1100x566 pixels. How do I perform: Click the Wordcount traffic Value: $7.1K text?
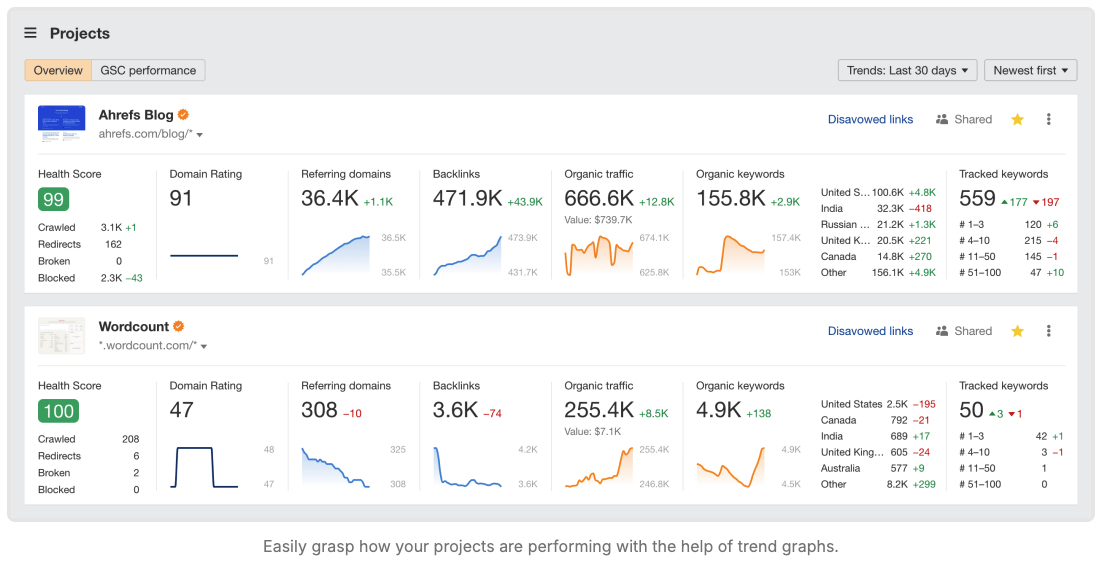[593, 431]
